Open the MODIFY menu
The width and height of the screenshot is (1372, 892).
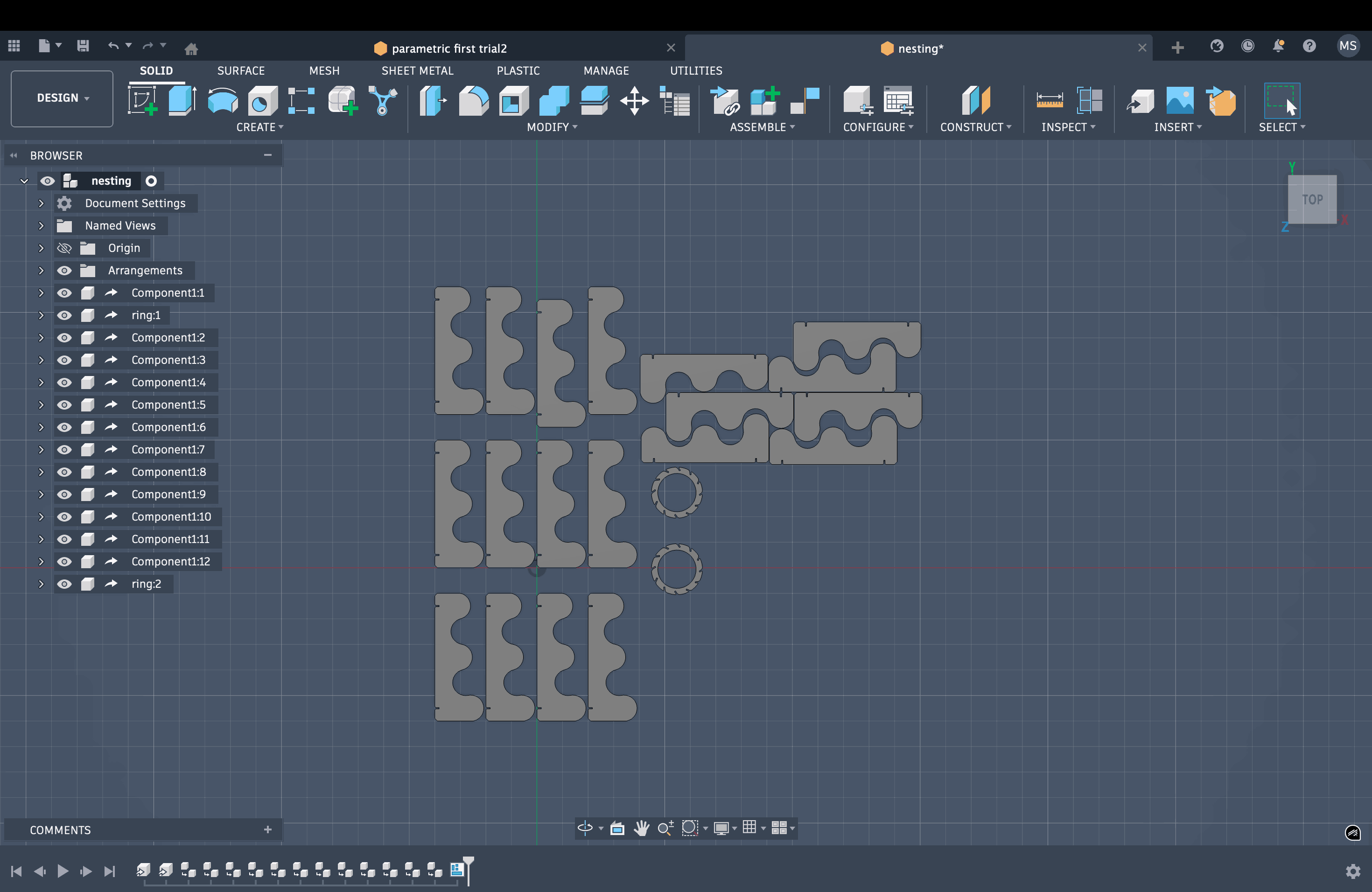[551, 127]
